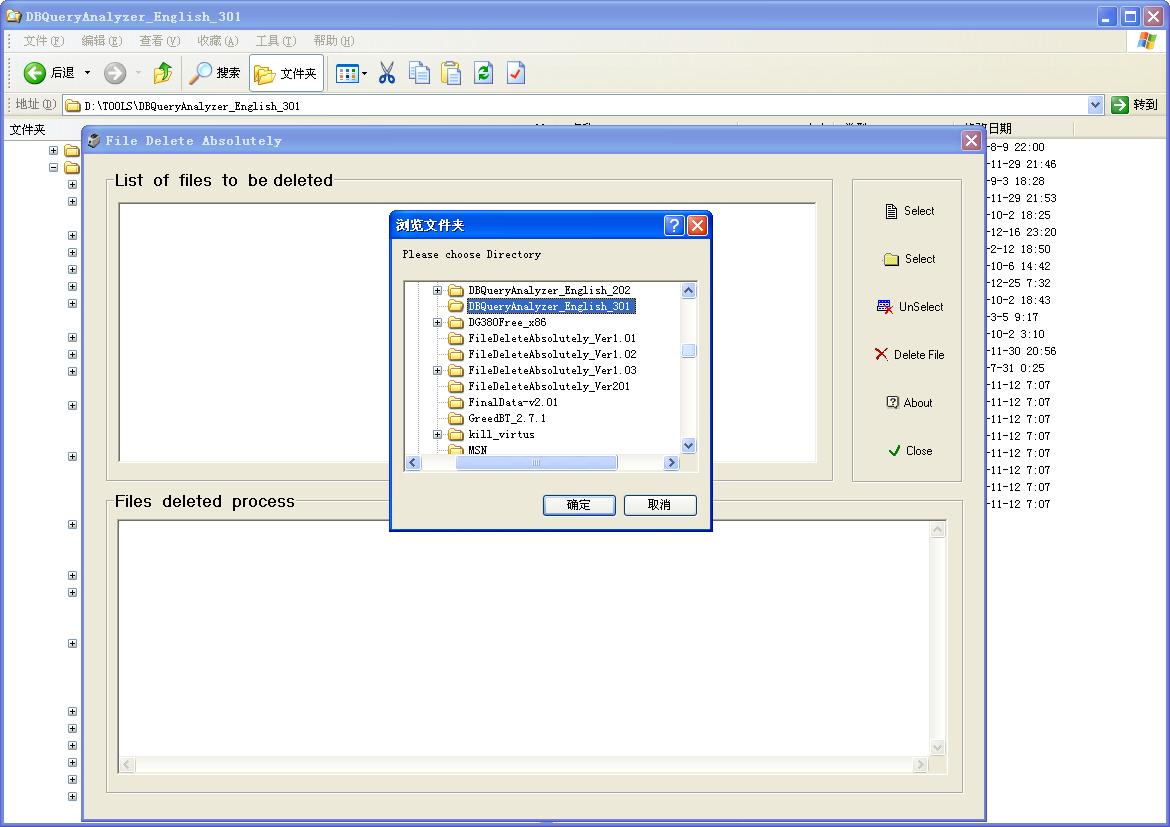Open the 搜索 search pane in Explorer
Viewport: 1170px width, 827px height.
pos(215,72)
